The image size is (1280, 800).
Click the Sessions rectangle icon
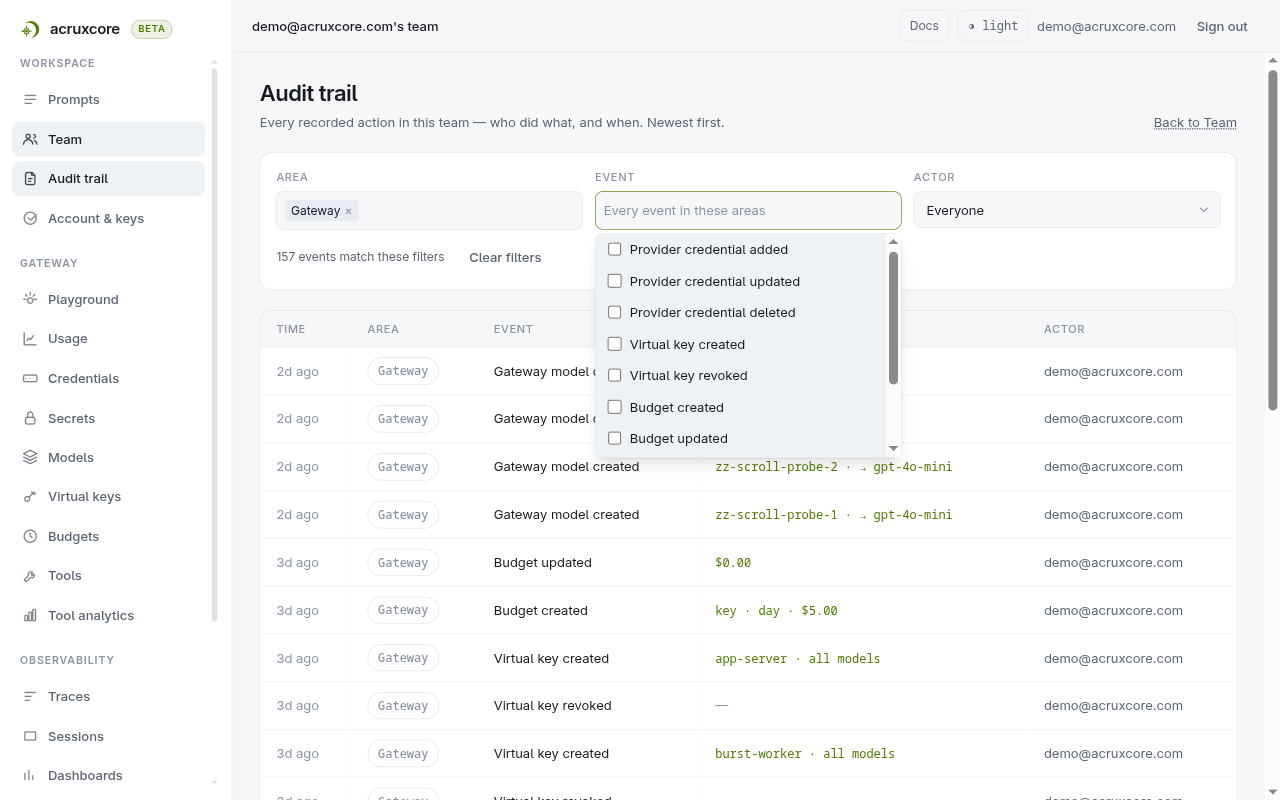click(30, 737)
